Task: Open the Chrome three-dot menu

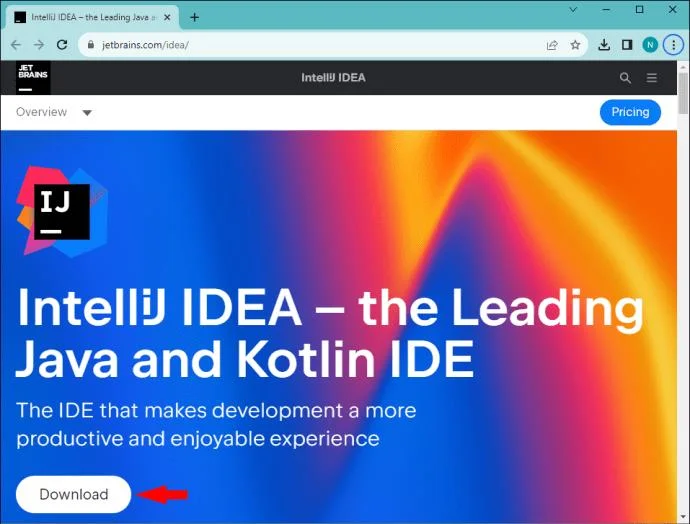Action: pos(673,45)
